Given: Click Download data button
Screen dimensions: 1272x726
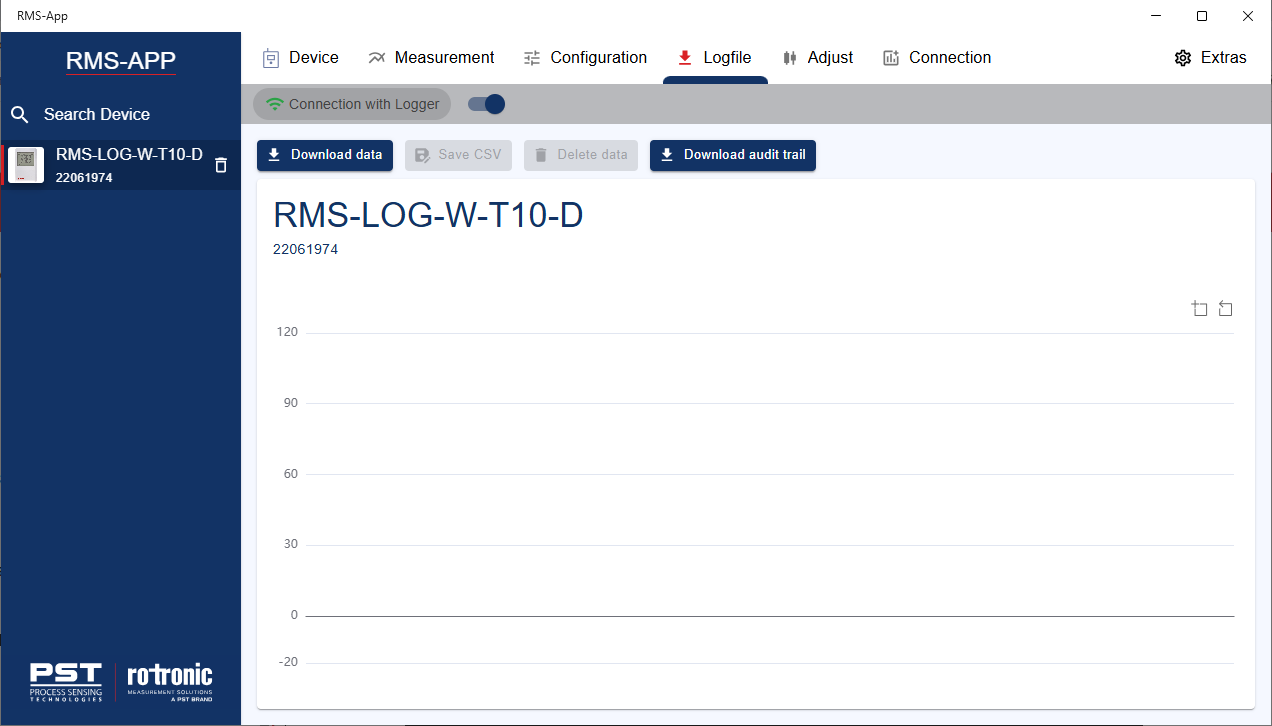Looking at the screenshot, I should 325,155.
